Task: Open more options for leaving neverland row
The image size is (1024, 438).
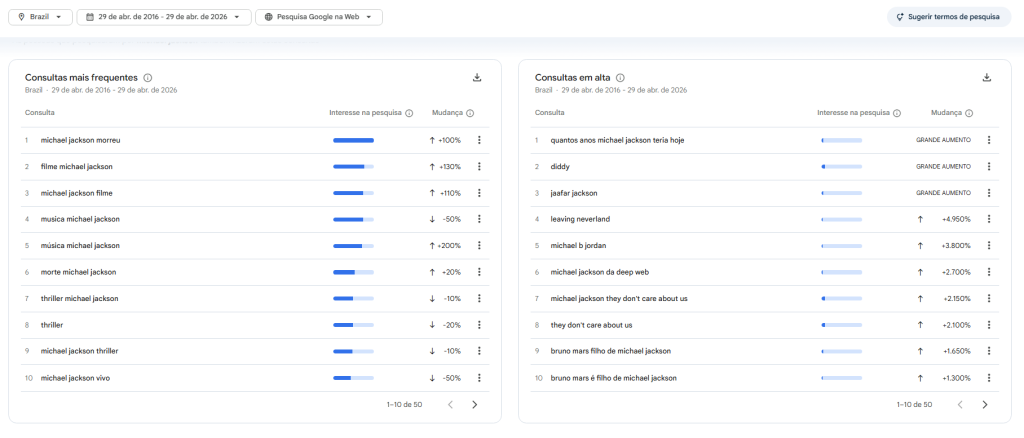Action: point(989,219)
